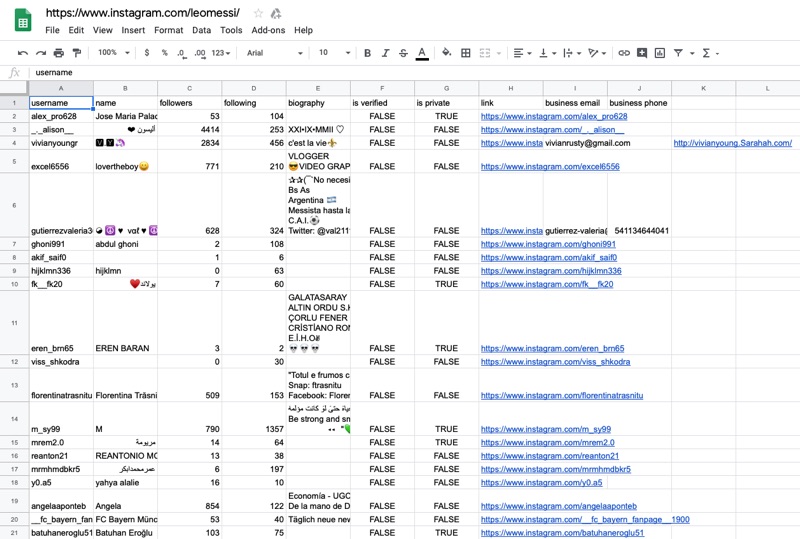Viewport: 800px width, 539px height.
Task: Open the alex_pro628 Instagram link
Action: [x=554, y=116]
